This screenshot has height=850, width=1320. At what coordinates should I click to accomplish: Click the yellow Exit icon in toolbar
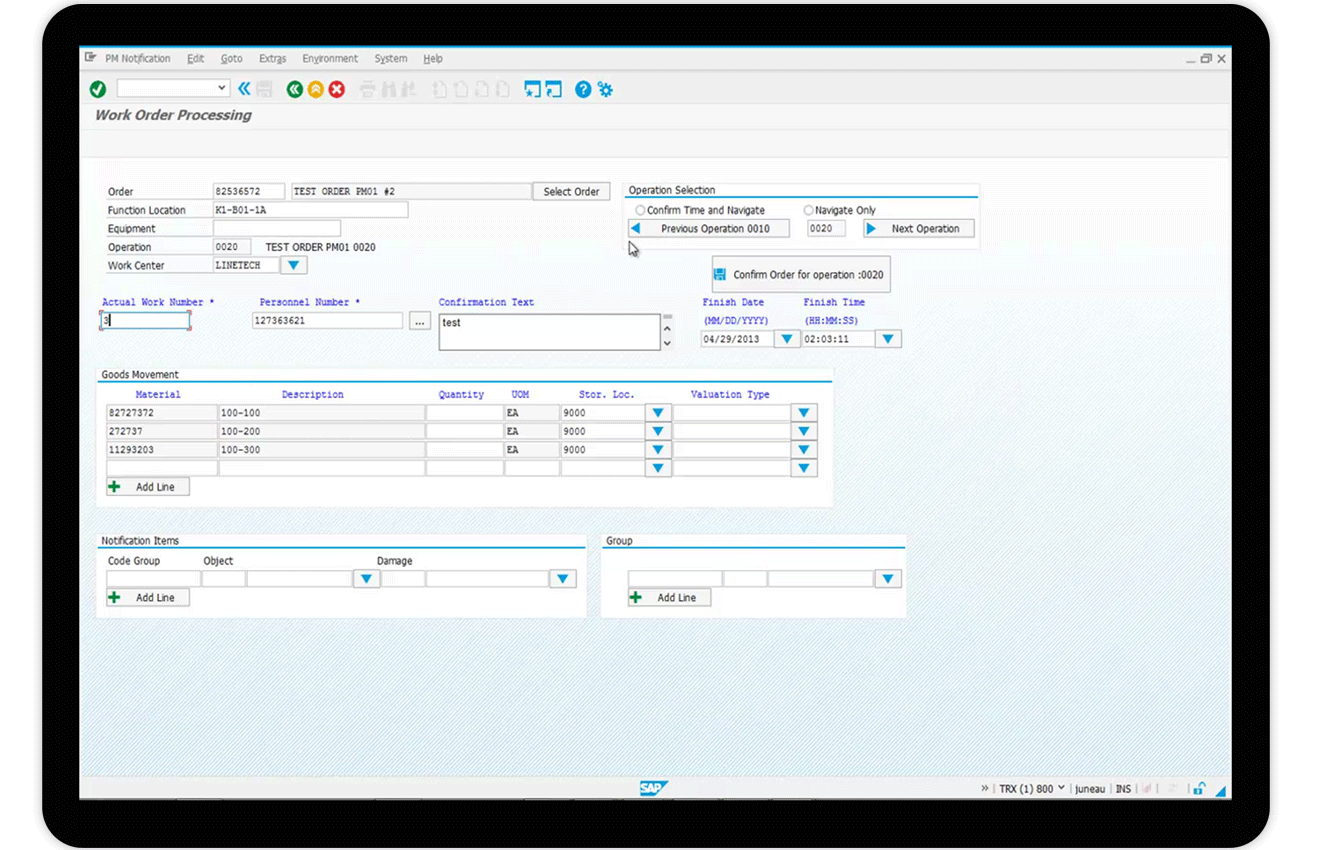point(315,90)
